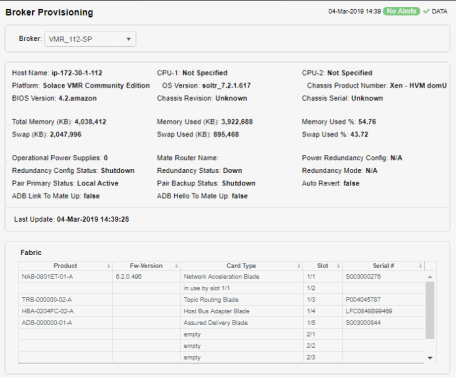Click the empty slot 2/1 row
This screenshot has width=456, height=378.
222,334
